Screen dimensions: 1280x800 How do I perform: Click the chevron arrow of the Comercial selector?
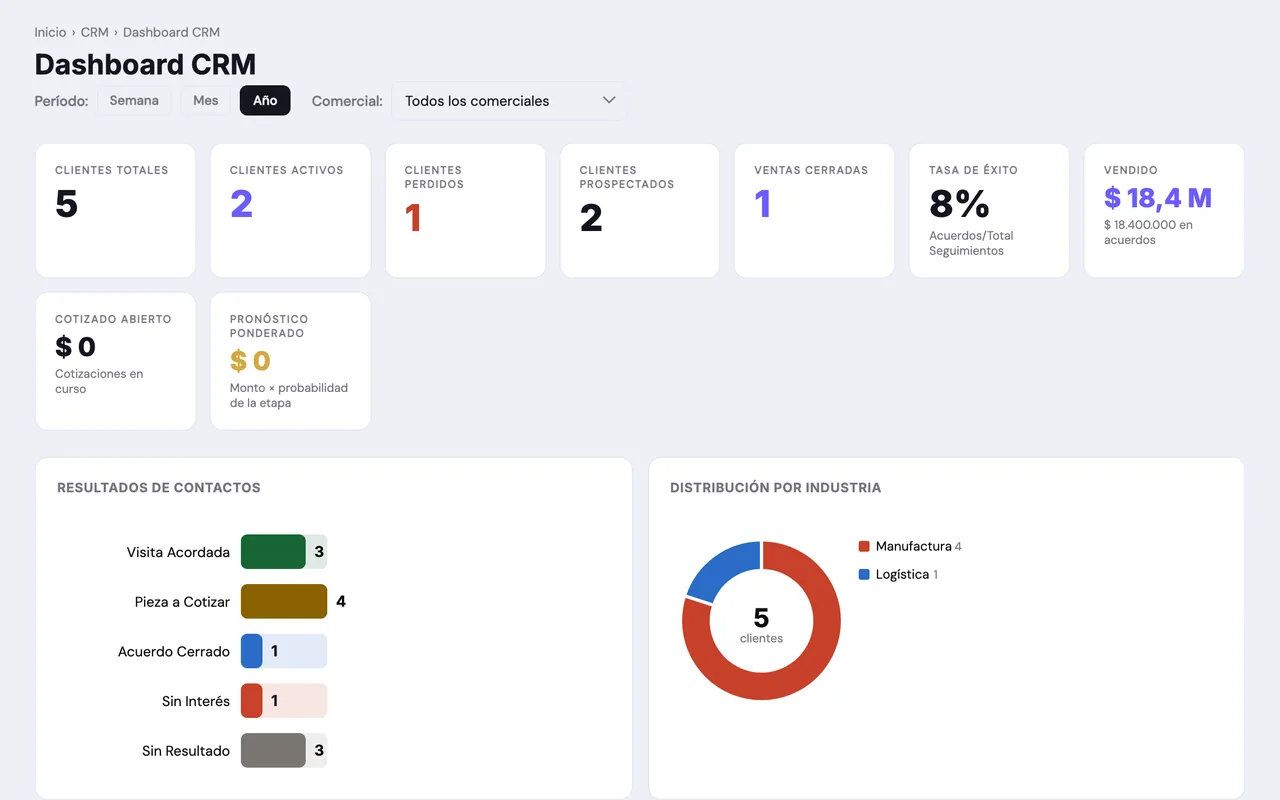[x=609, y=100]
